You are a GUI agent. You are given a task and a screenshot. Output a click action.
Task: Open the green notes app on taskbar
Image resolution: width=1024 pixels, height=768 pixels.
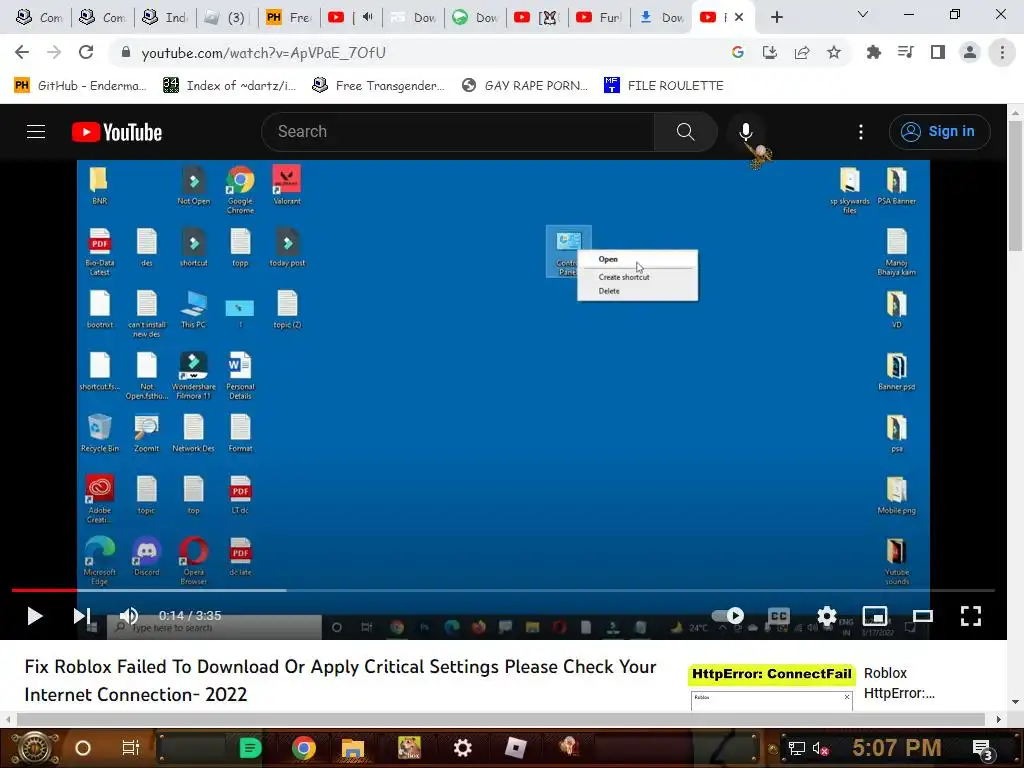(x=249, y=748)
